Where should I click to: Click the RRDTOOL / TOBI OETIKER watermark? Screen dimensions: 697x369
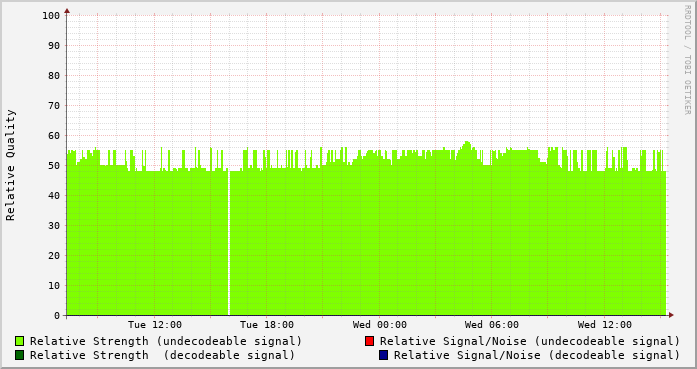click(x=687, y=60)
